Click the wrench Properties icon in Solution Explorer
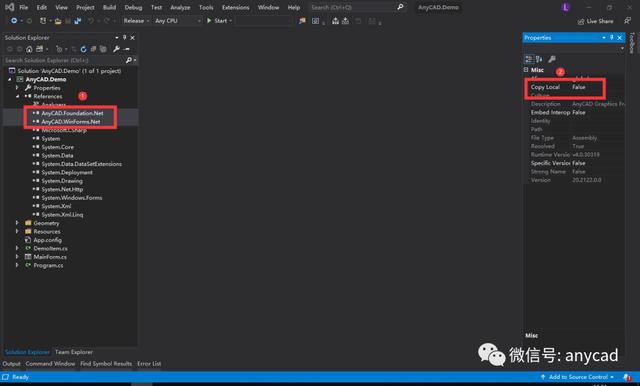 tap(116, 49)
